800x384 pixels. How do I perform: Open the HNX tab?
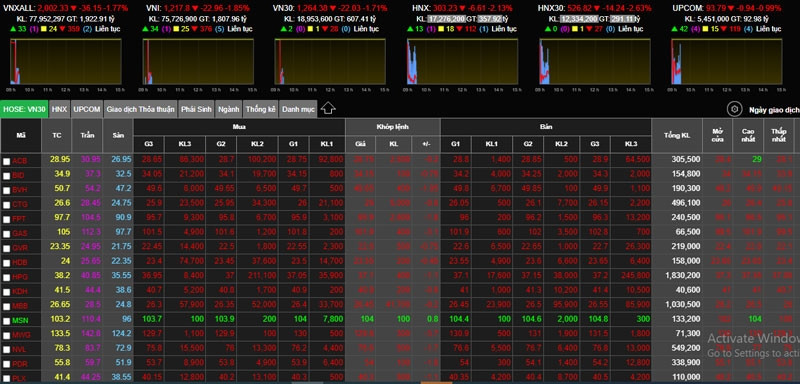60,109
